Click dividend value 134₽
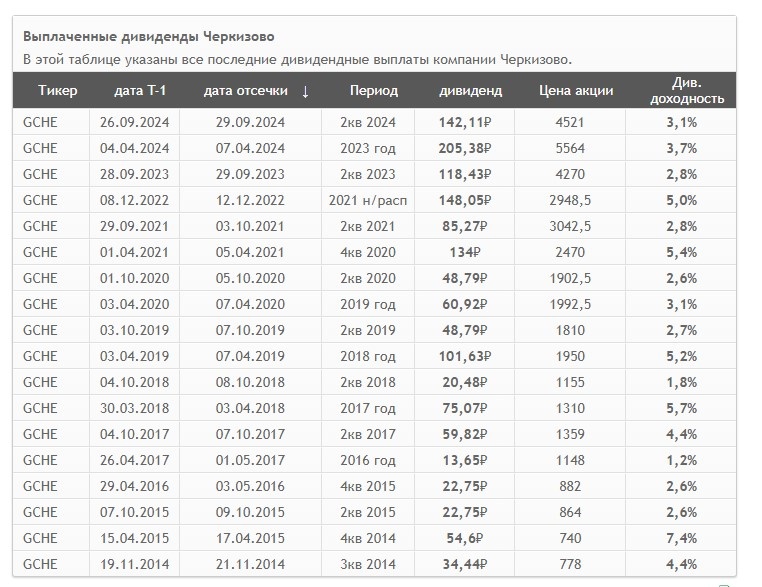Screen dimensions: 762x587 [465, 252]
